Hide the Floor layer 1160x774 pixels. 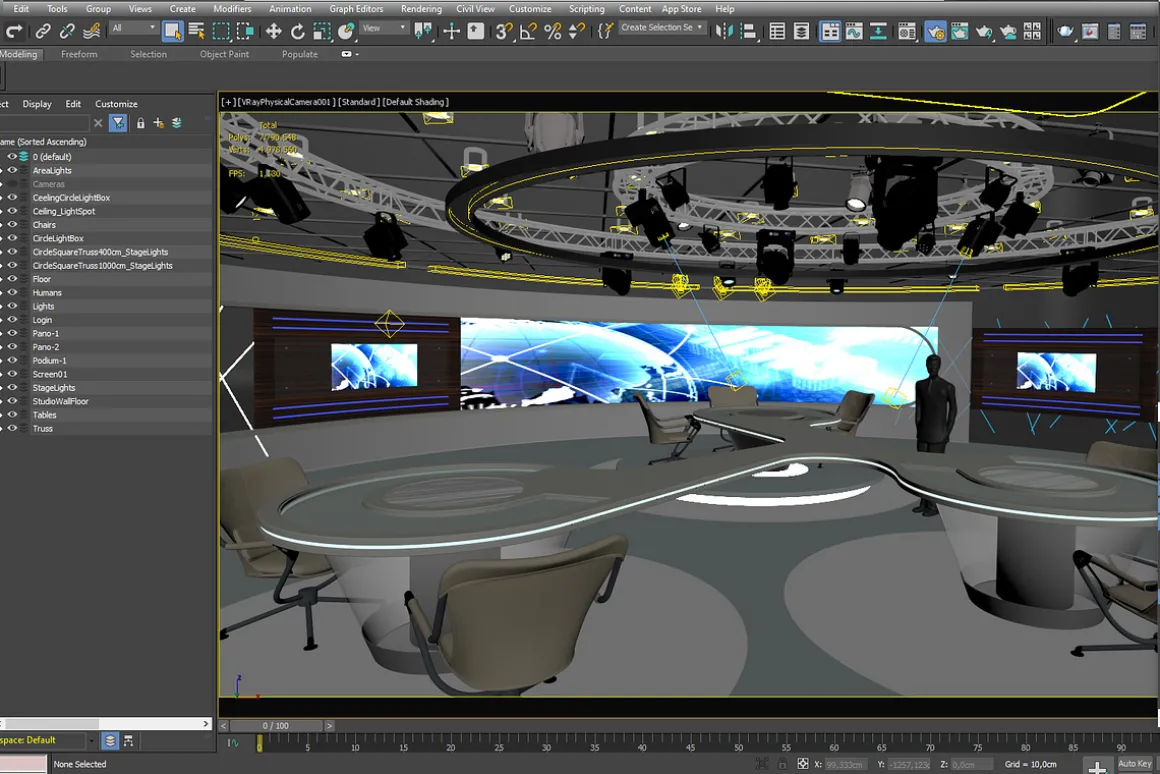point(13,279)
